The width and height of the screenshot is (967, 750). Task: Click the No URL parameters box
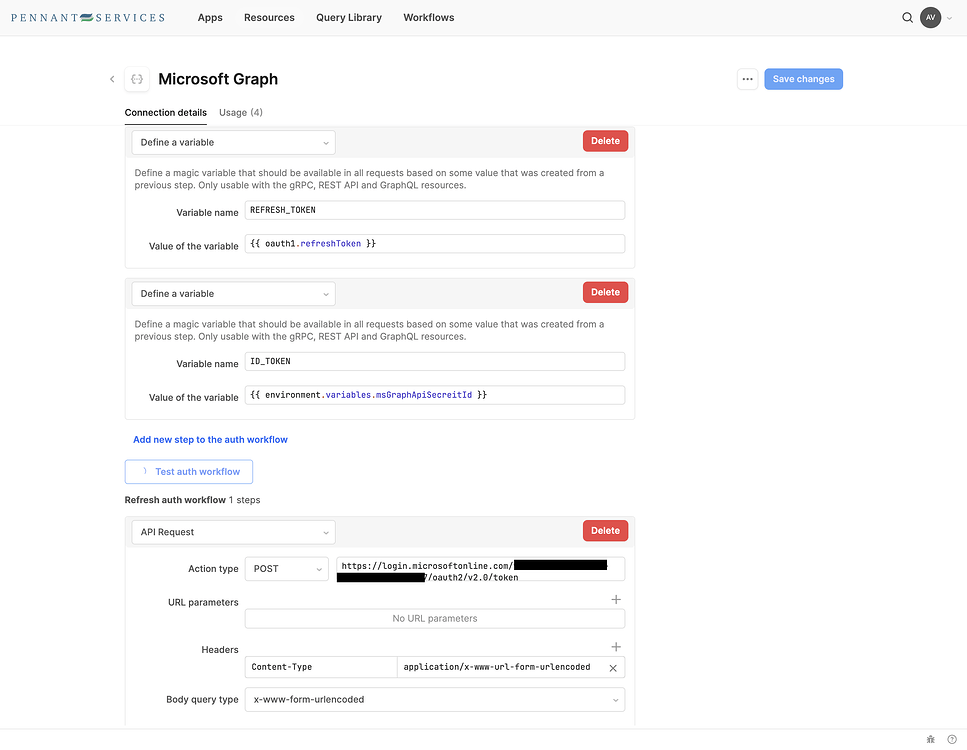click(435, 619)
